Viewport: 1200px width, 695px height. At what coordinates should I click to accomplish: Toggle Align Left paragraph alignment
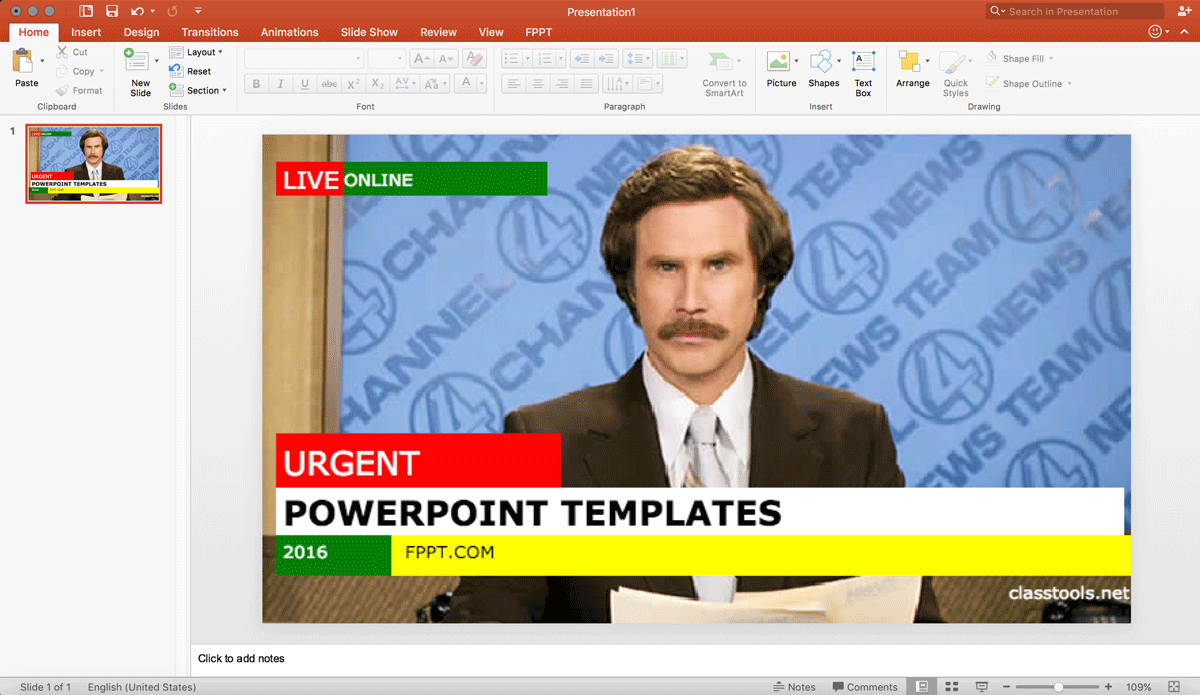pos(514,84)
